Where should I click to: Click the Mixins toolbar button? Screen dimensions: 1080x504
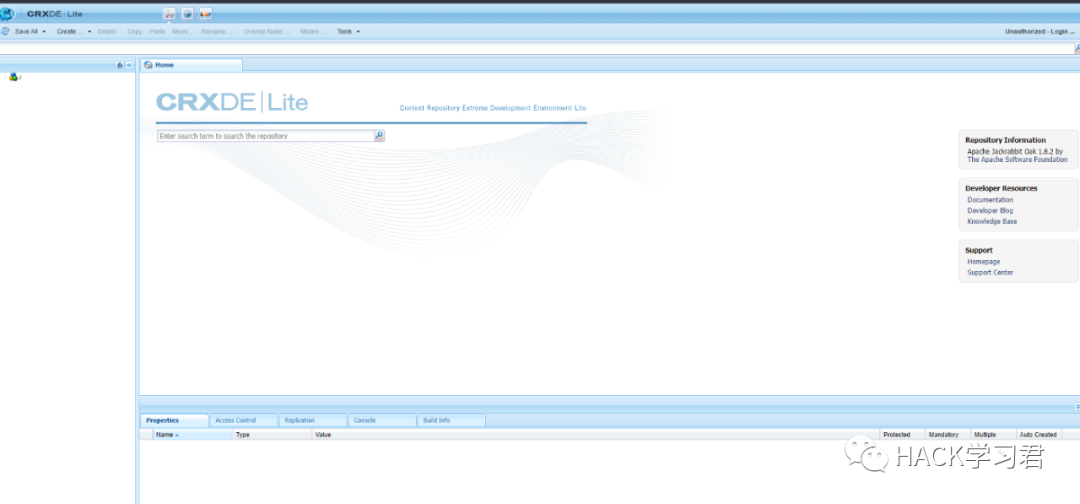tap(312, 32)
